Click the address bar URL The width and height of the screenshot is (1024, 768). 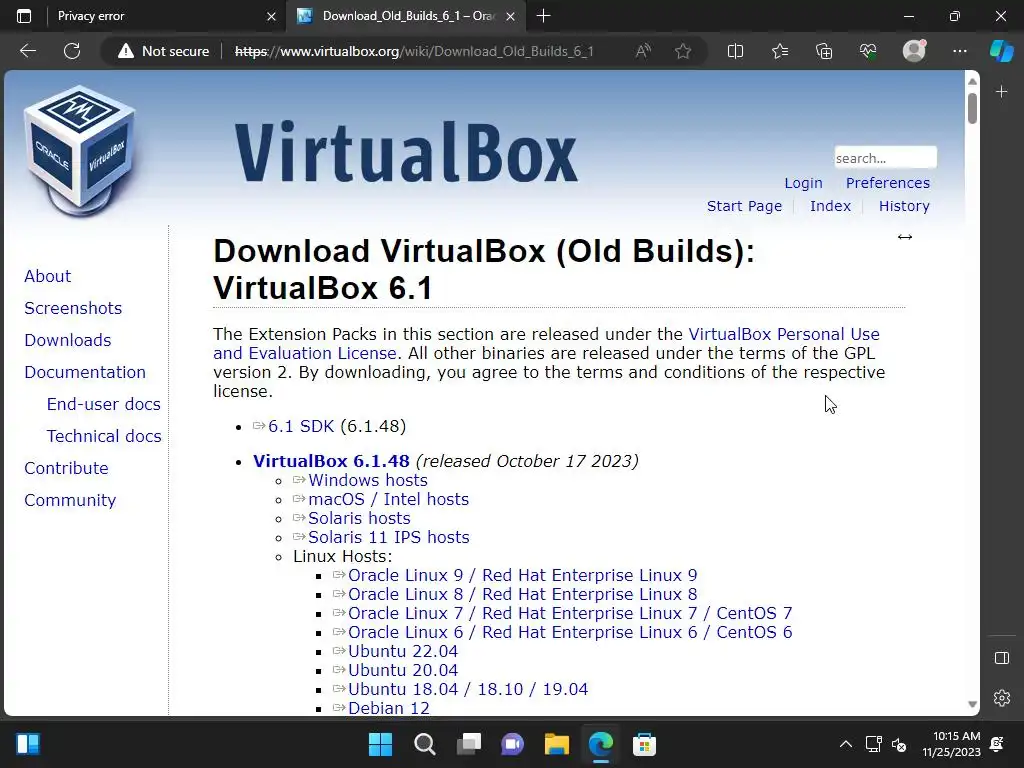click(414, 51)
